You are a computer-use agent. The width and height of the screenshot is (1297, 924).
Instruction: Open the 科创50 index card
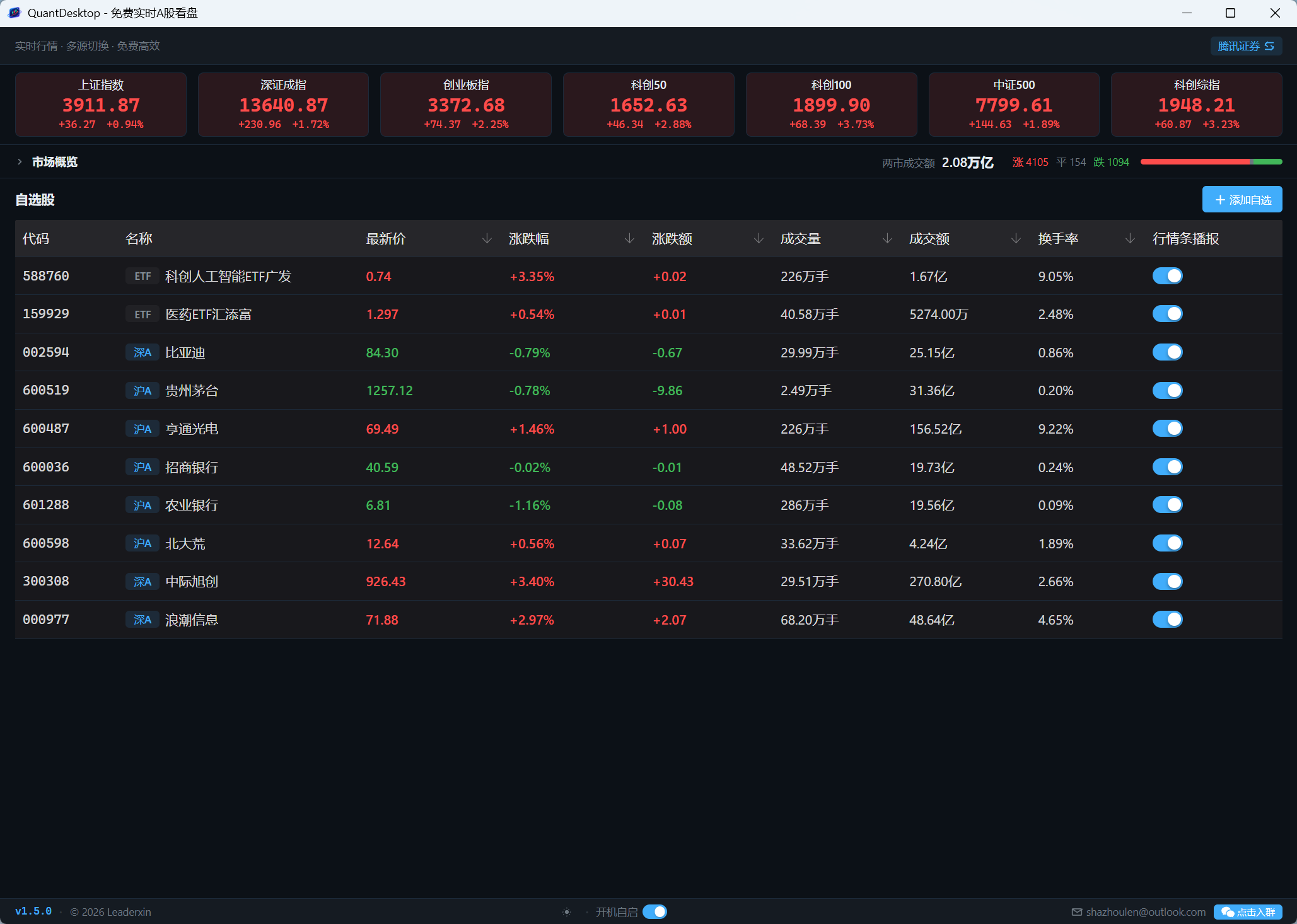(649, 105)
